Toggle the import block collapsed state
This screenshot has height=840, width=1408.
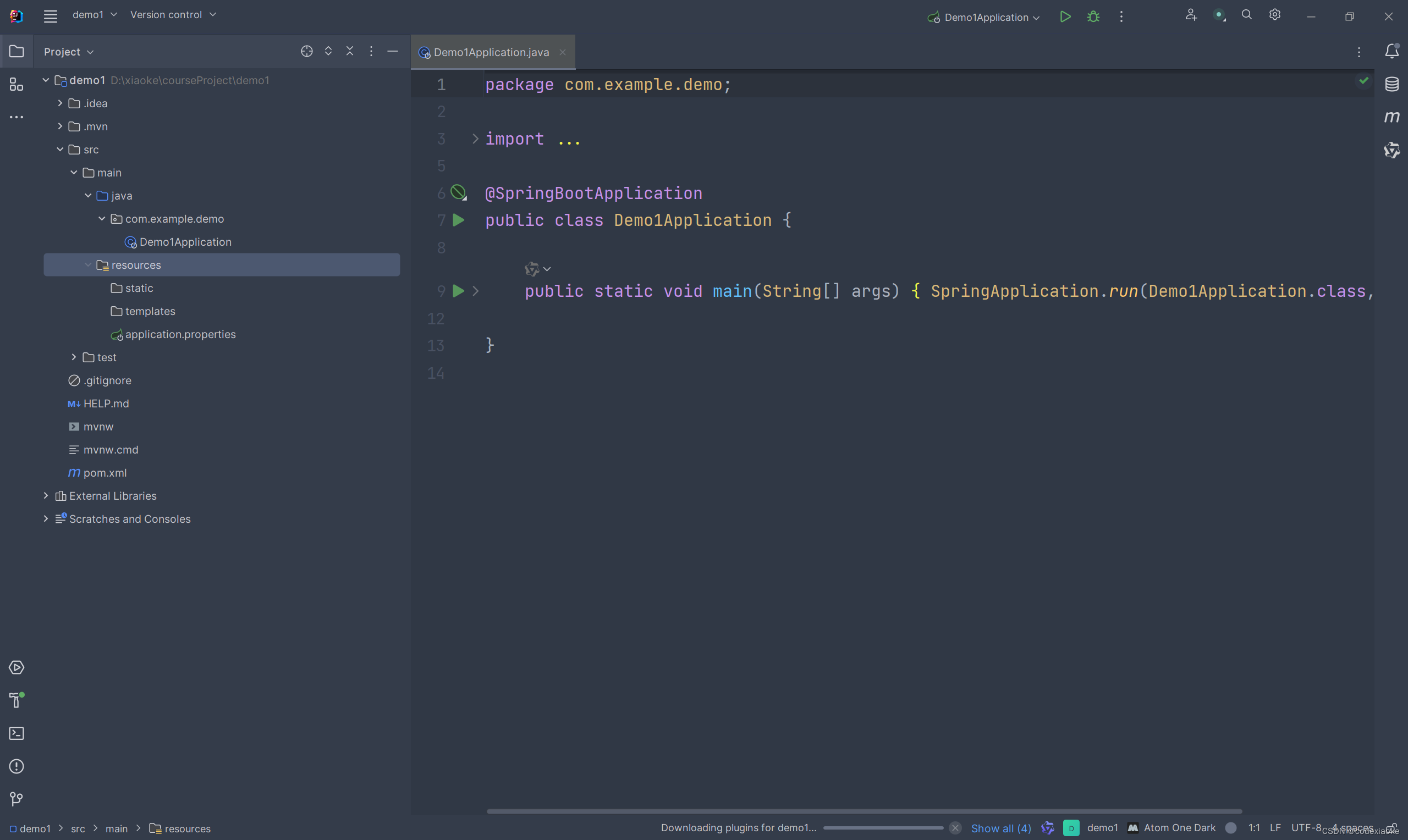(475, 139)
